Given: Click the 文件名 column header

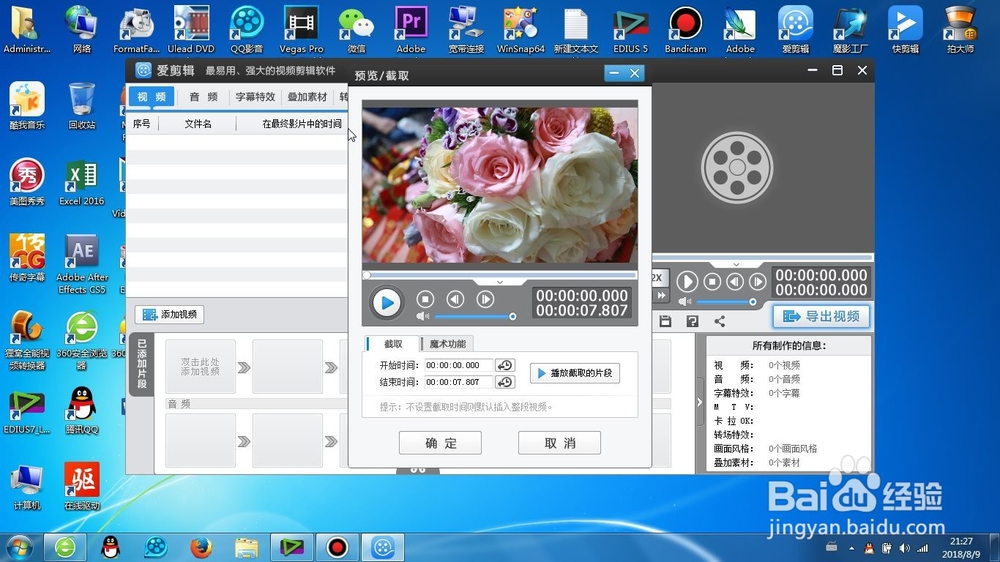Looking at the screenshot, I should point(198,124).
